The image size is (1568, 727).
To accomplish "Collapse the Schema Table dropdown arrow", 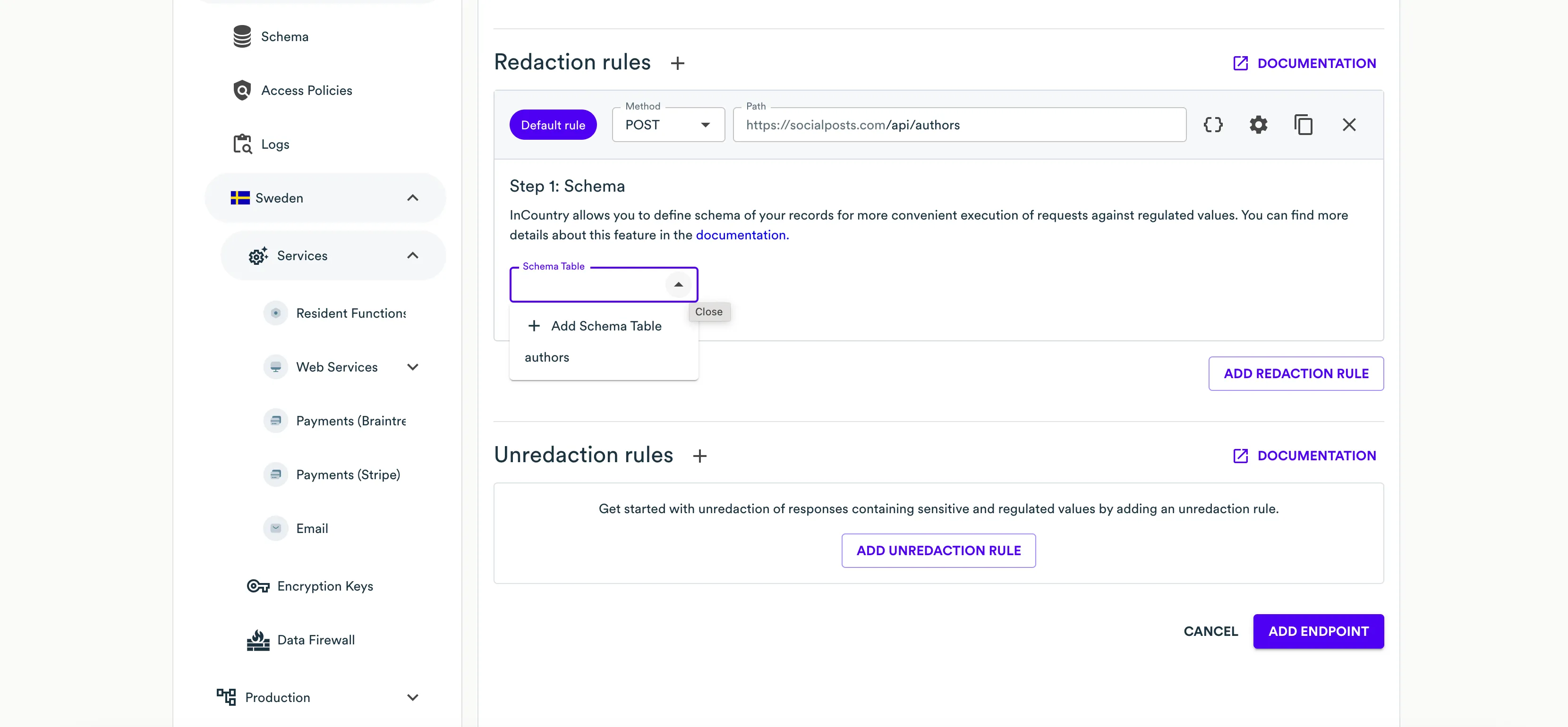I will (678, 285).
